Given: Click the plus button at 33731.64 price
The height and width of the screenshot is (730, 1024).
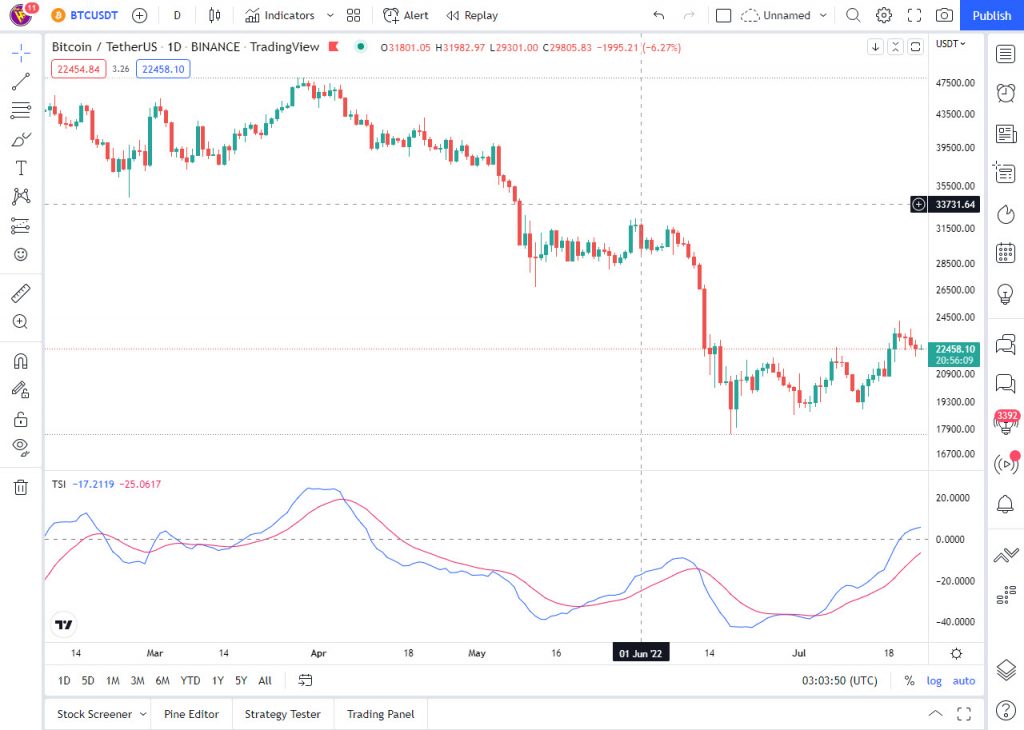Looking at the screenshot, I should coord(918,204).
